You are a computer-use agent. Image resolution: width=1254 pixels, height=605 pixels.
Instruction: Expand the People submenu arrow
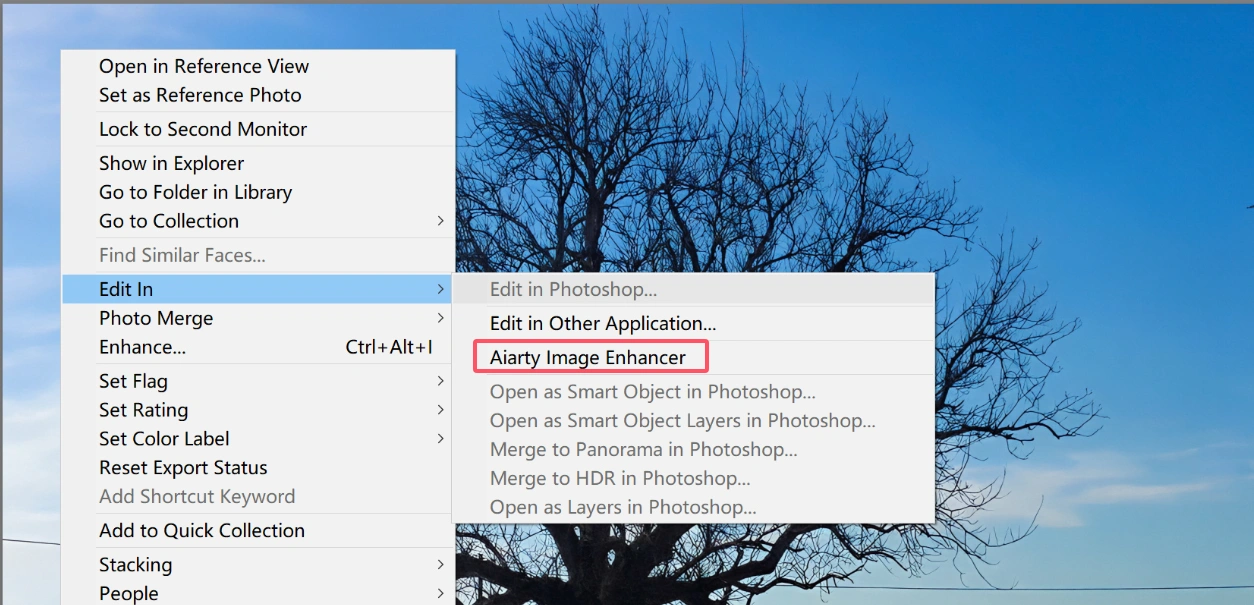pos(440,594)
